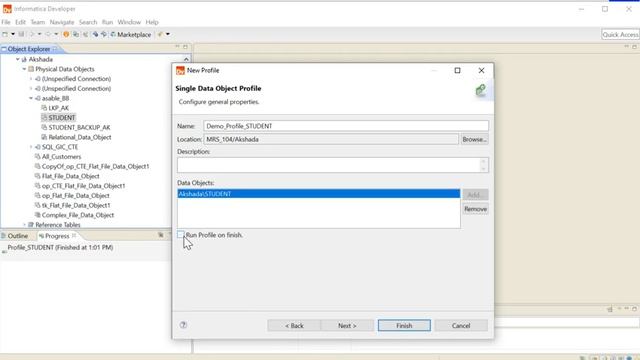Collapse the asable_BB connection node

coord(31,98)
